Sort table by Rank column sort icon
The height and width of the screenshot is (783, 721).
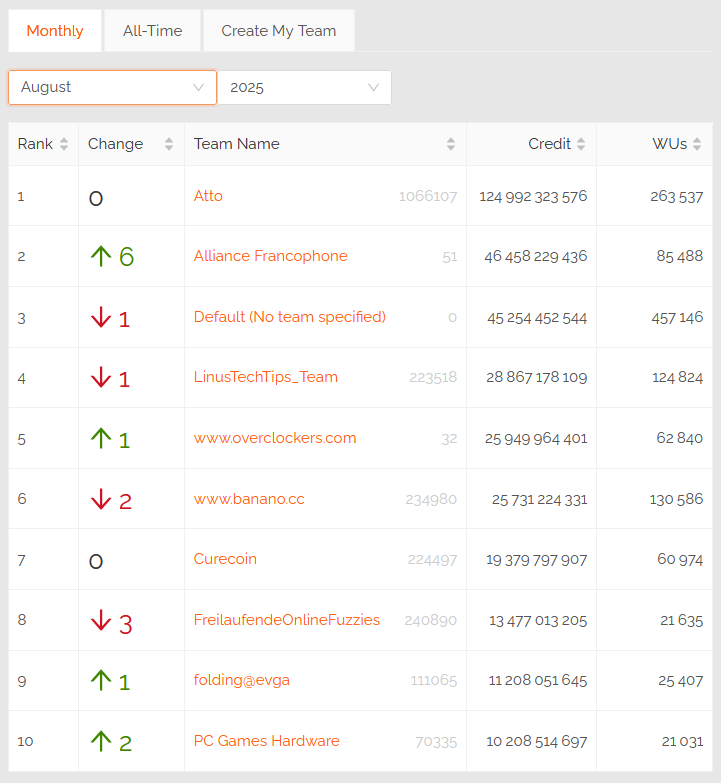tap(64, 144)
